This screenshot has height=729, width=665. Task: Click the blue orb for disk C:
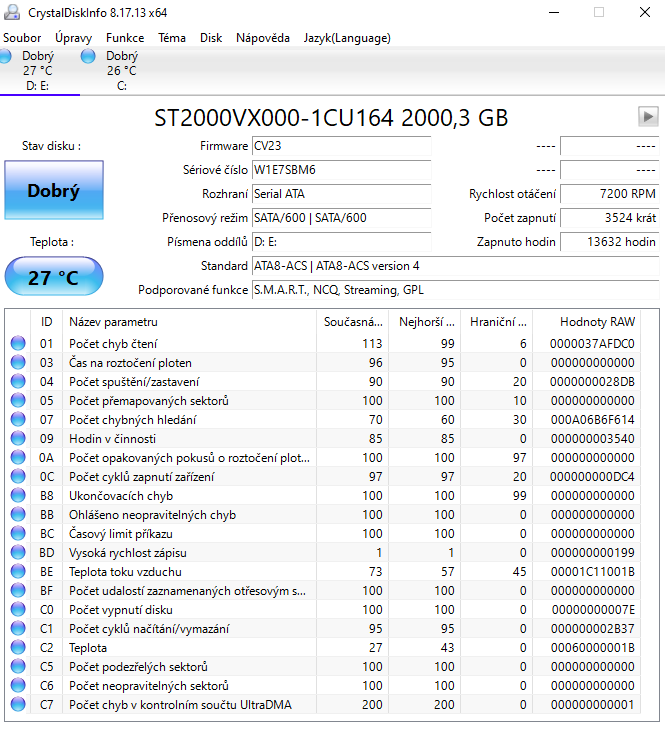tap(88, 58)
